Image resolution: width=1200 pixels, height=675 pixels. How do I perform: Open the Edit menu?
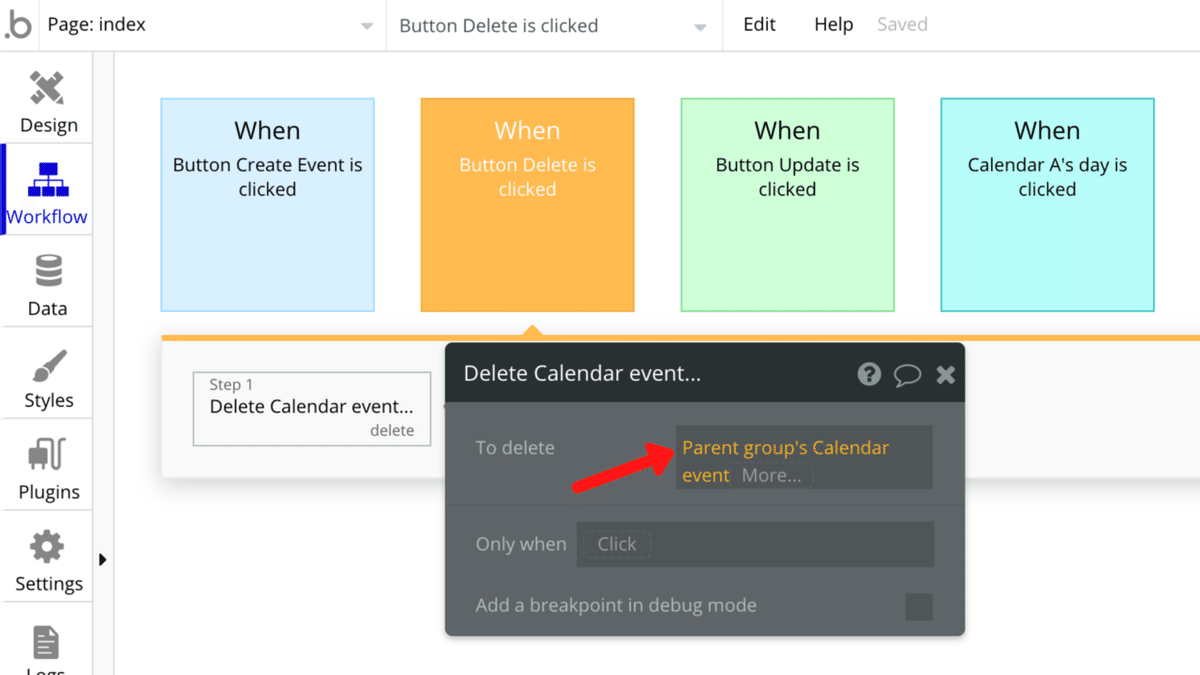(759, 25)
